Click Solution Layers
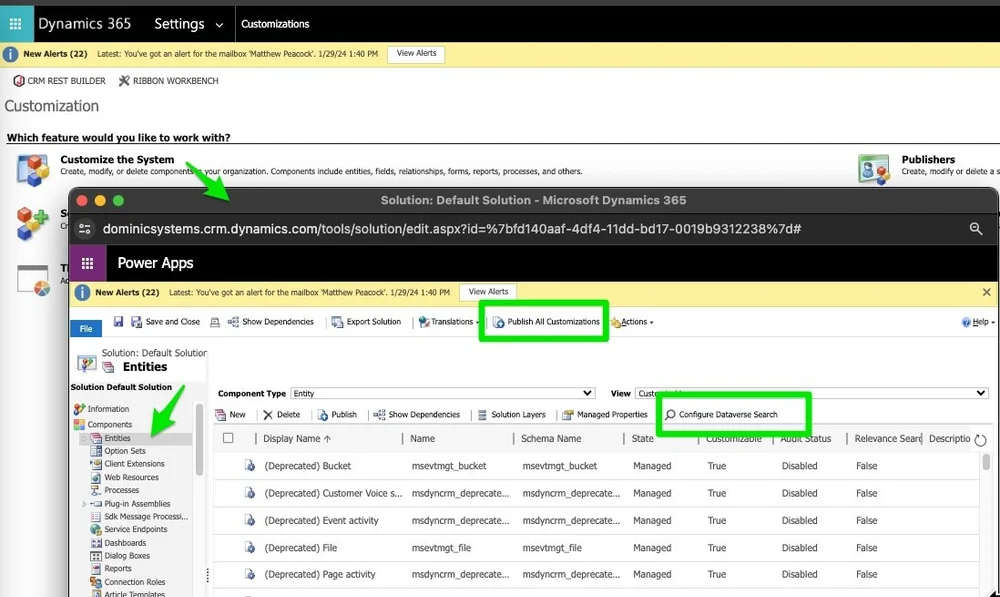Viewport: 1000px width, 597px height. (511, 415)
